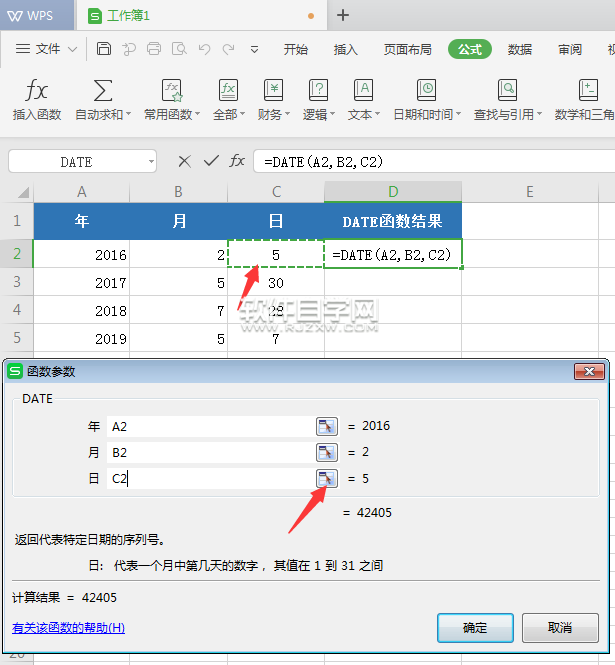Click the Save icon in quick toolbar
The height and width of the screenshot is (665, 615).
(103, 49)
